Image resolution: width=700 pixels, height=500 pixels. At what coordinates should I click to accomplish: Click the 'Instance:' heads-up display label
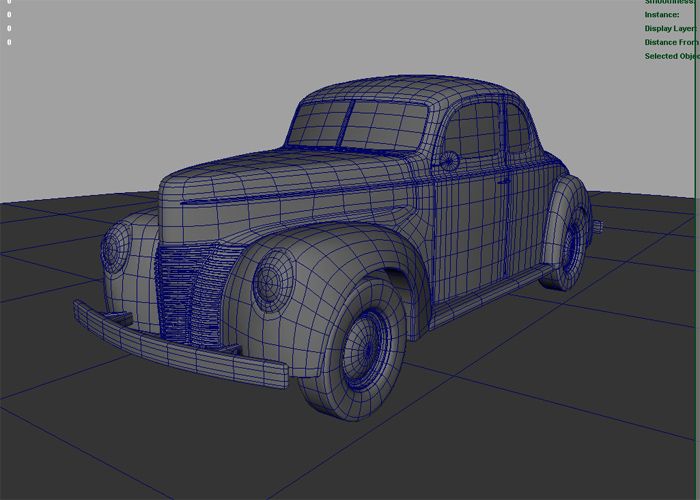[662, 15]
